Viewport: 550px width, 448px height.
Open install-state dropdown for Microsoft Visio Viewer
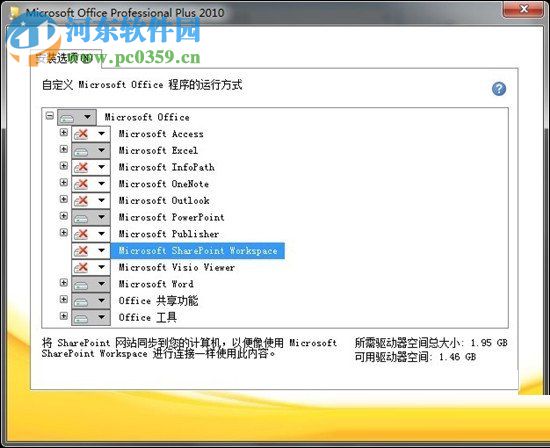pos(91,267)
